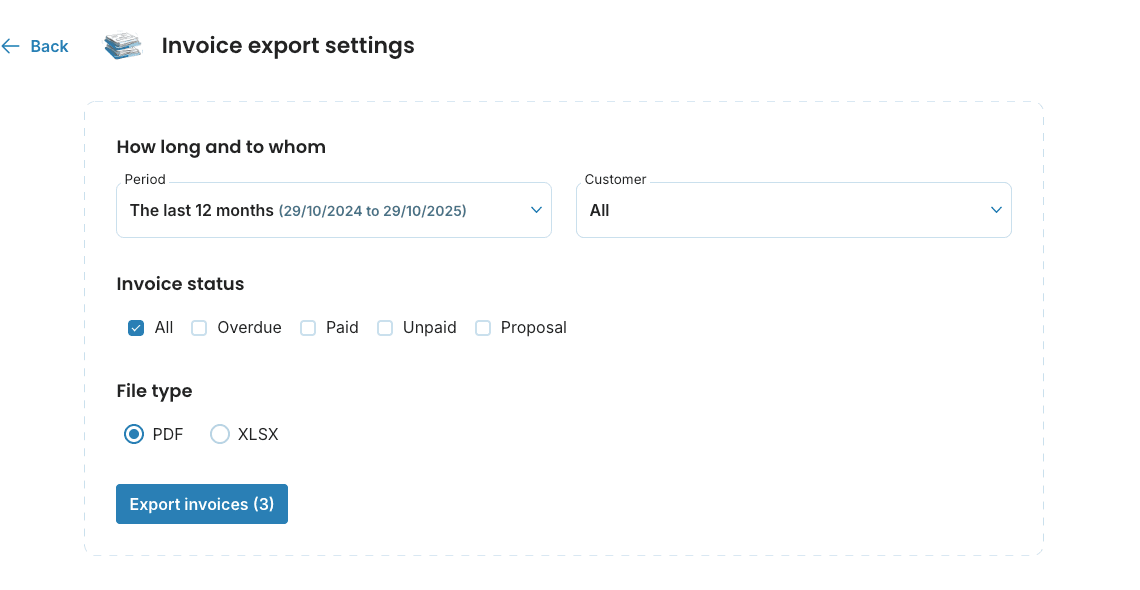Click the back arrow icon
The width and height of the screenshot is (1140, 590).
(11, 46)
